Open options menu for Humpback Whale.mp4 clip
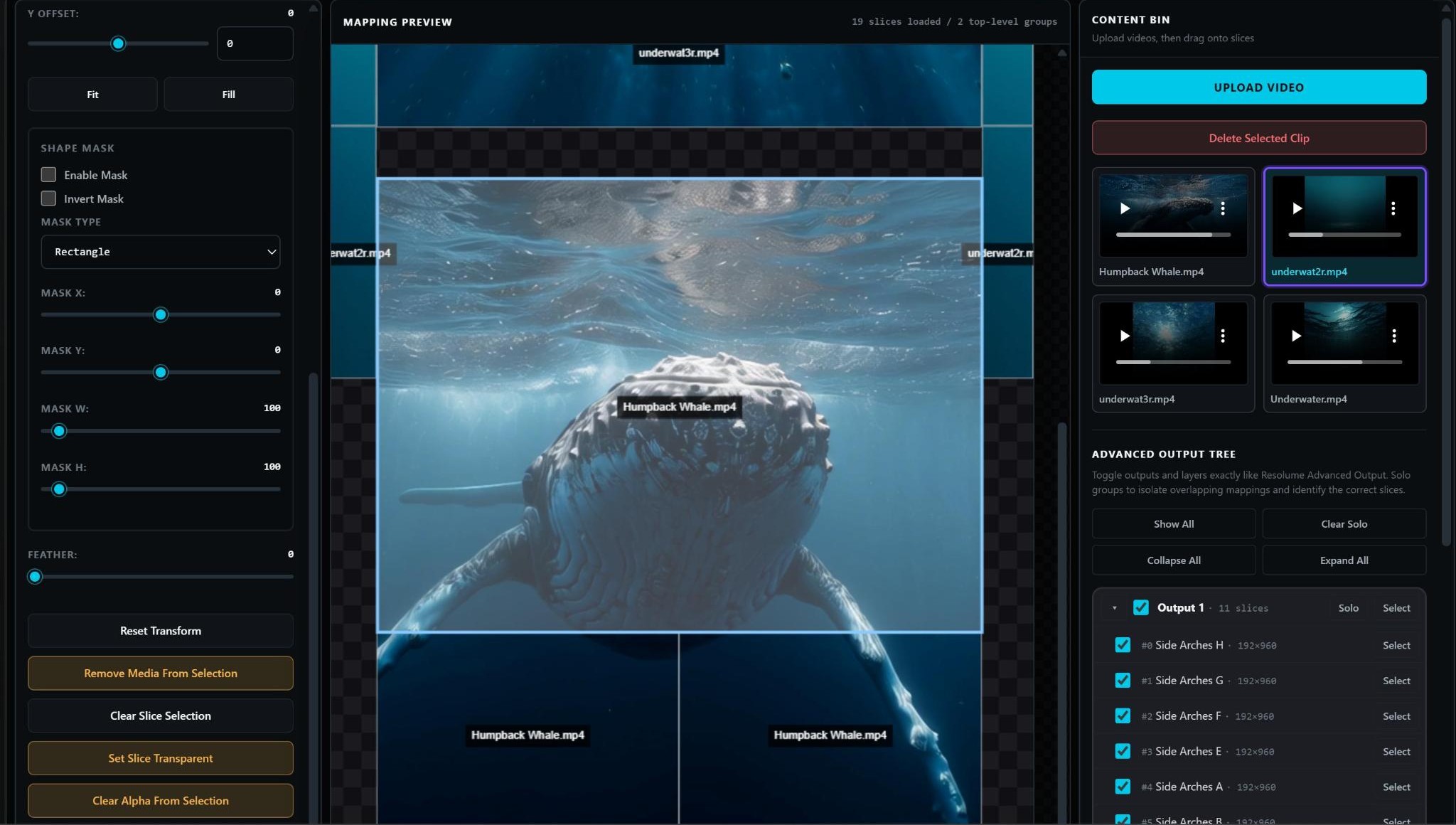This screenshot has height=825, width=1456. (1223, 208)
